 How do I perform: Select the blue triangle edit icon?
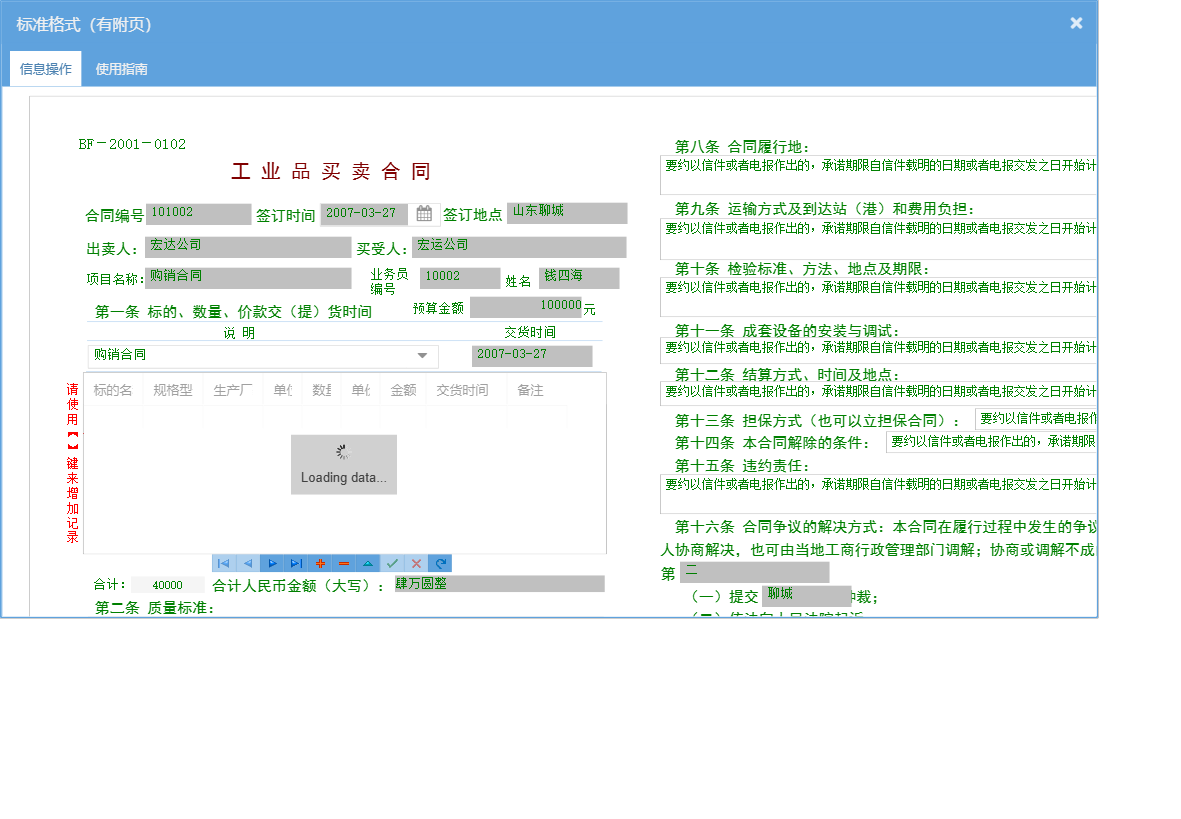[x=367, y=563]
